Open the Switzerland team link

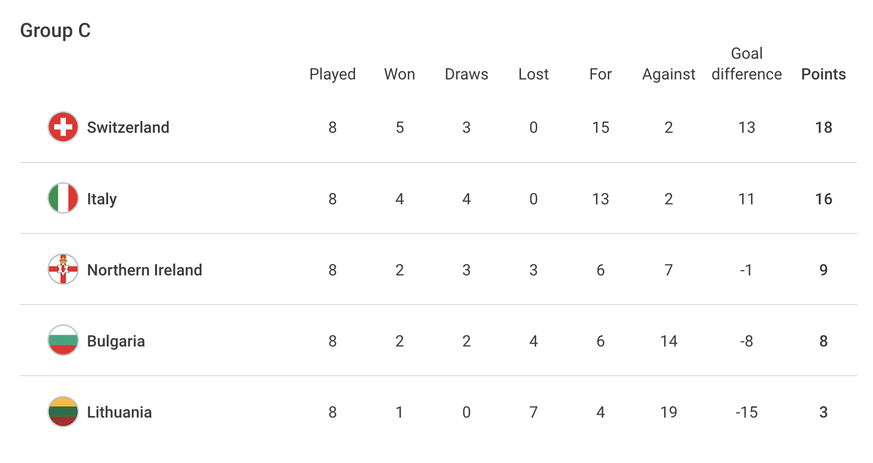tap(128, 127)
